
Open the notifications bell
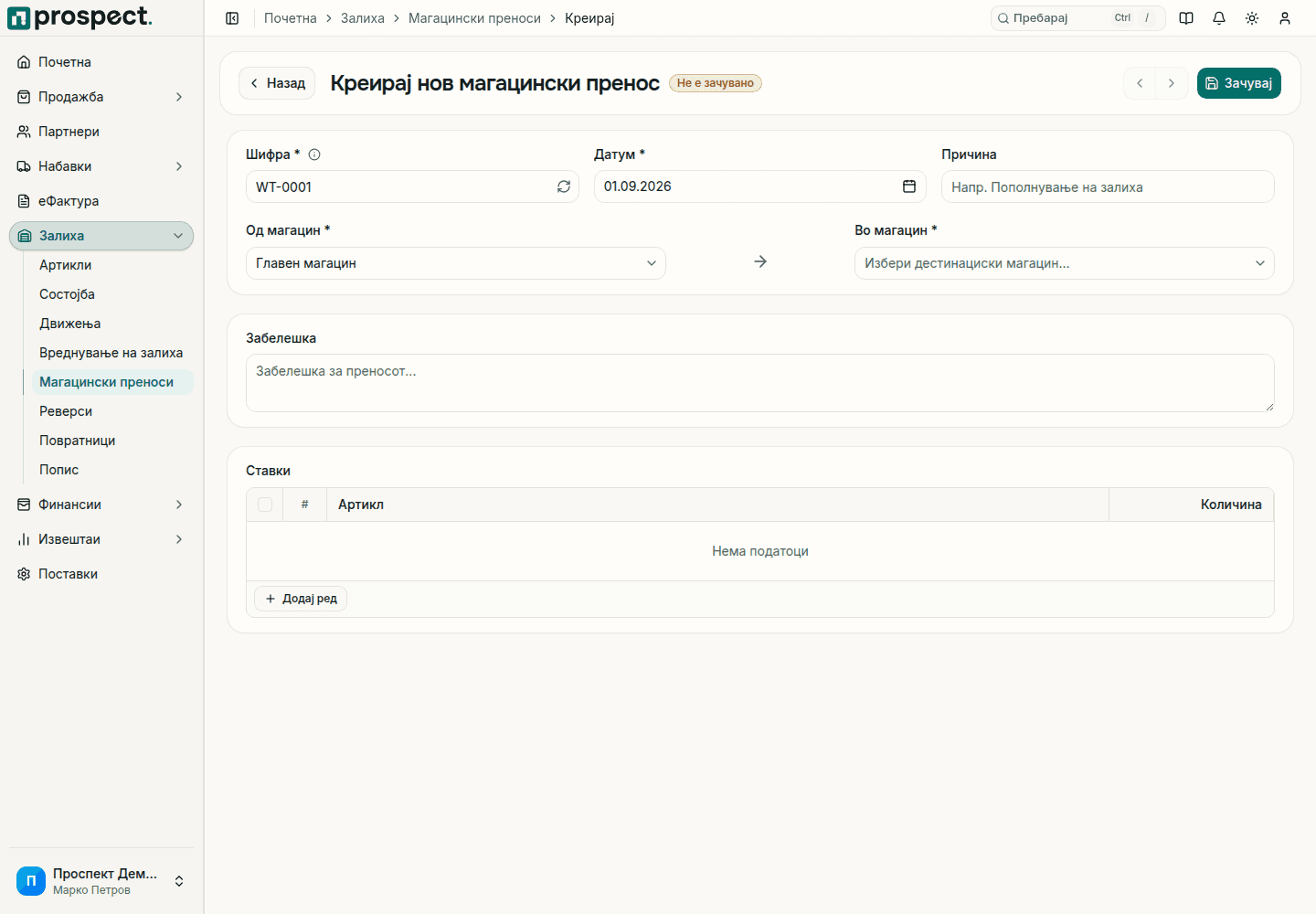click(1219, 18)
